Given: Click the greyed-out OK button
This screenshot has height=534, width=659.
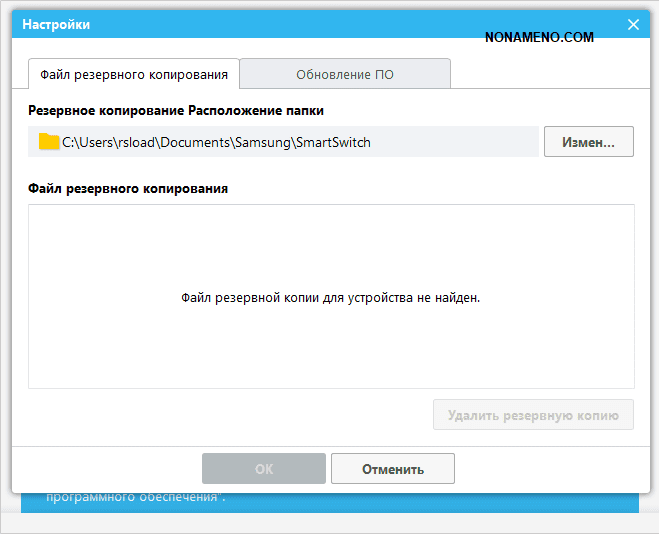Looking at the screenshot, I should coord(263,469).
